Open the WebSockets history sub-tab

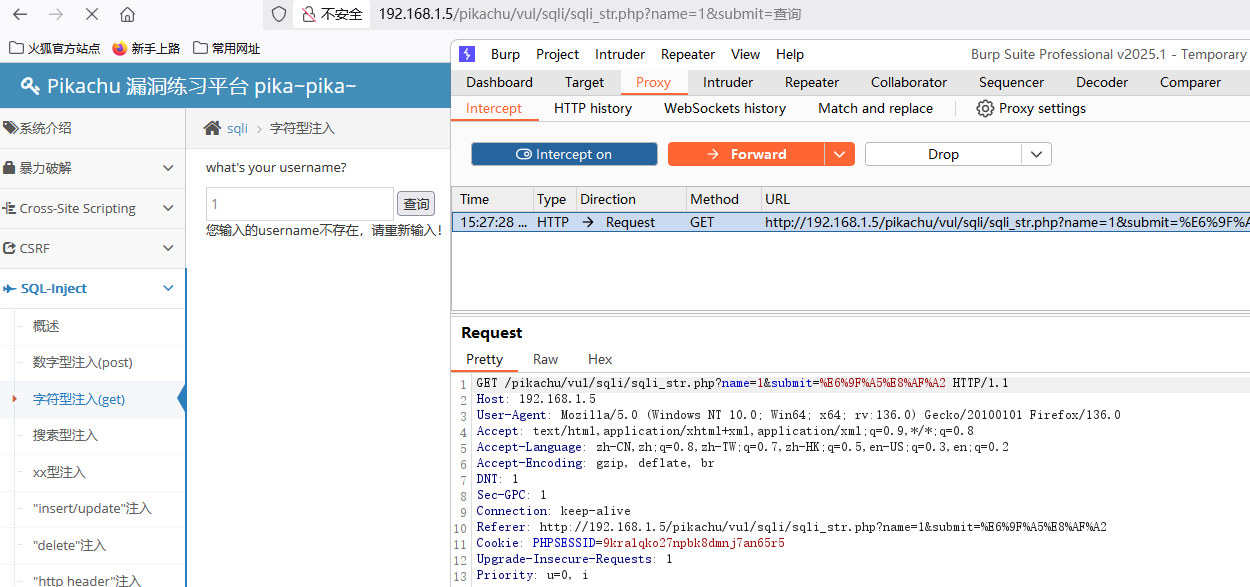pos(725,108)
